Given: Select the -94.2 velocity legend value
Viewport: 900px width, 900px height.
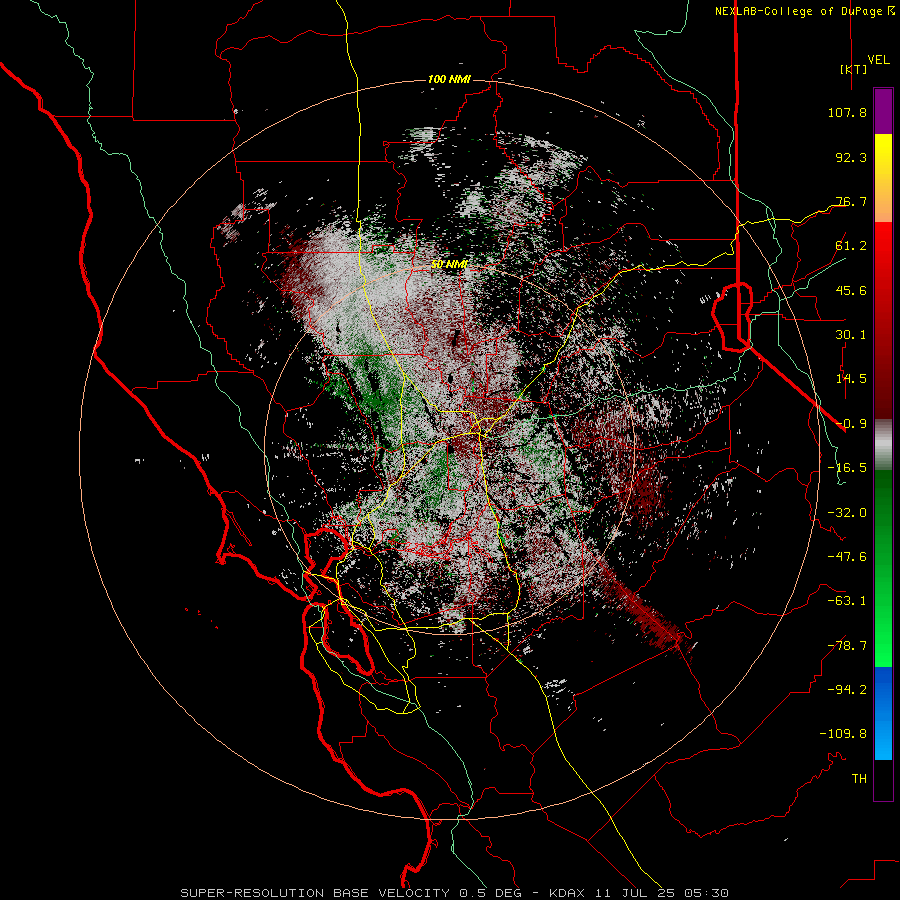Looking at the screenshot, I should tap(847, 690).
